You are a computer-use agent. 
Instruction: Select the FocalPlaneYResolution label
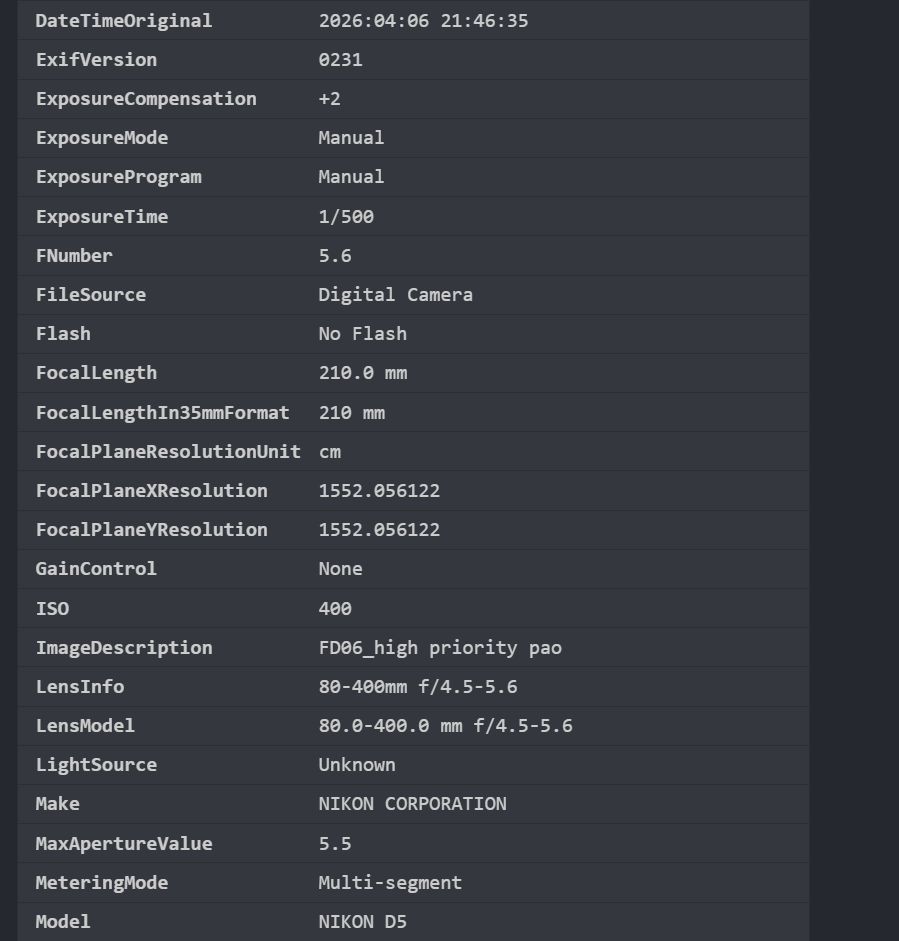(151, 530)
